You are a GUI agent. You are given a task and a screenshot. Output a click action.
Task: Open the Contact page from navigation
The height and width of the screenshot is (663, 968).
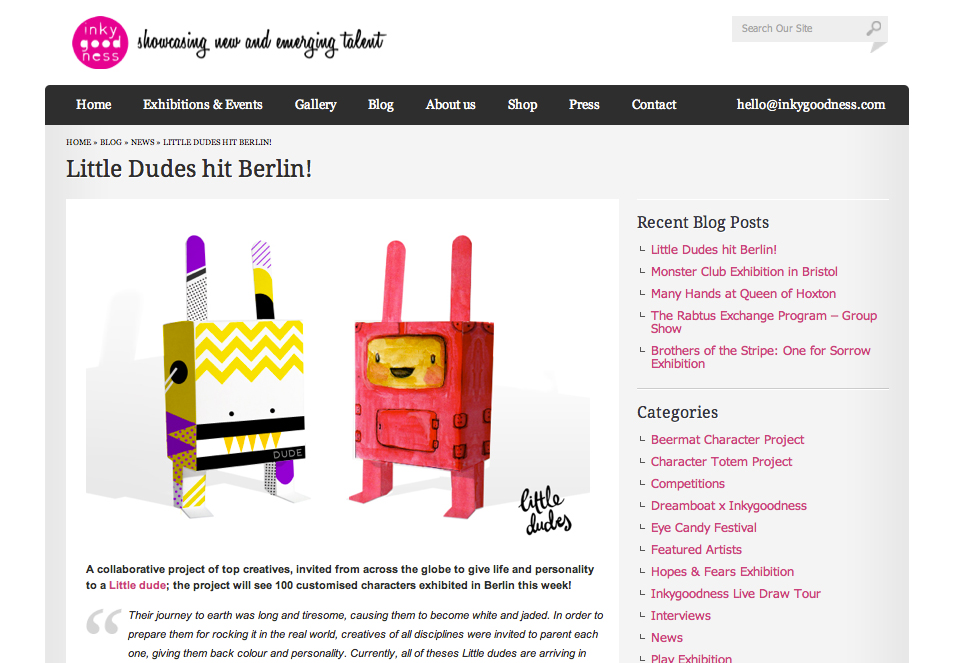click(x=654, y=105)
